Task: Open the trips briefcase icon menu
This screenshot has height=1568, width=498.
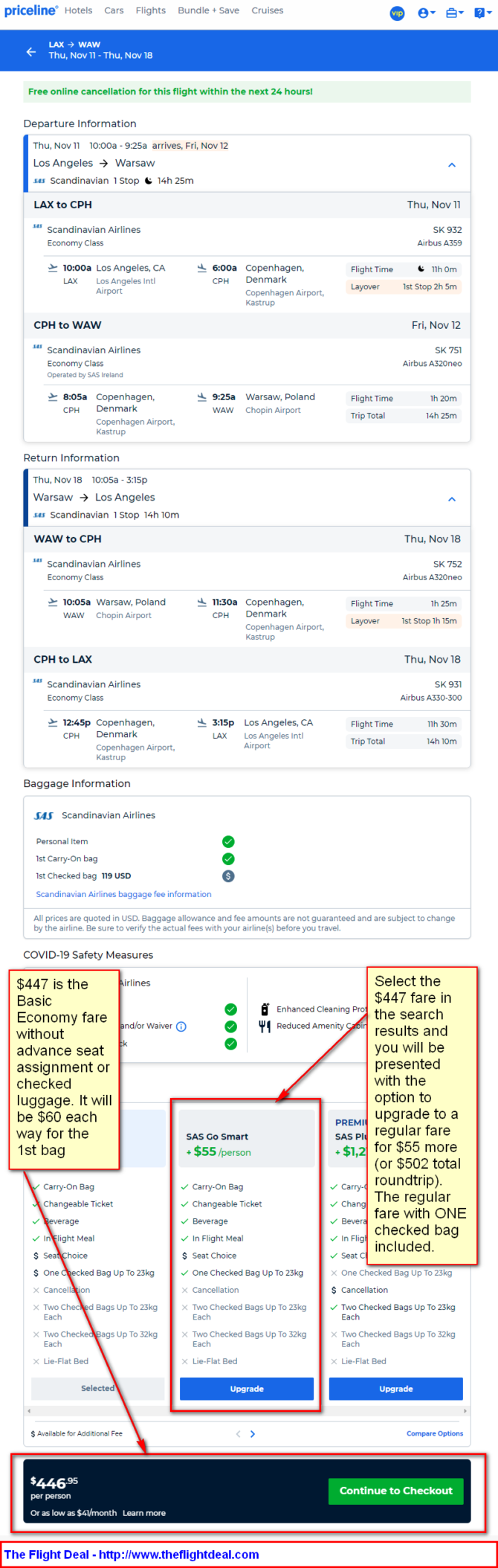Action: [454, 13]
